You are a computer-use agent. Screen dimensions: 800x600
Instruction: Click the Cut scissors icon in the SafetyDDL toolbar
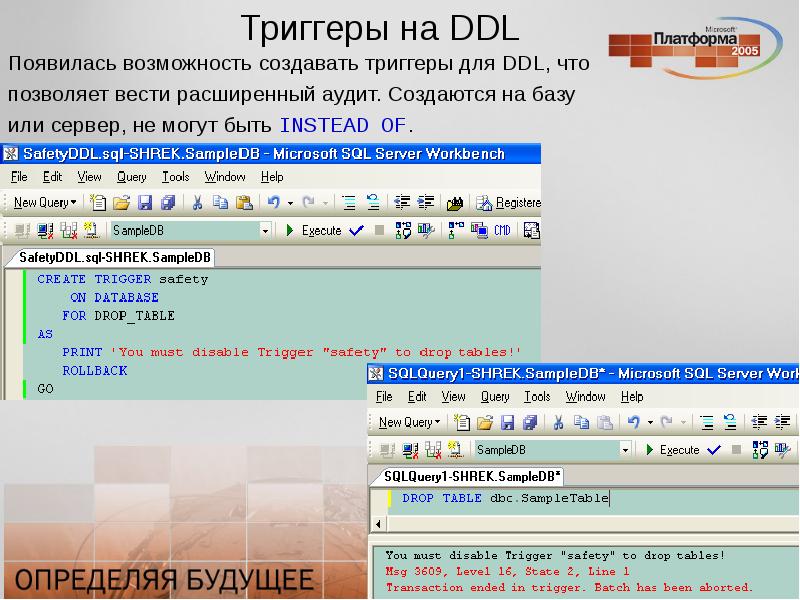click(197, 203)
